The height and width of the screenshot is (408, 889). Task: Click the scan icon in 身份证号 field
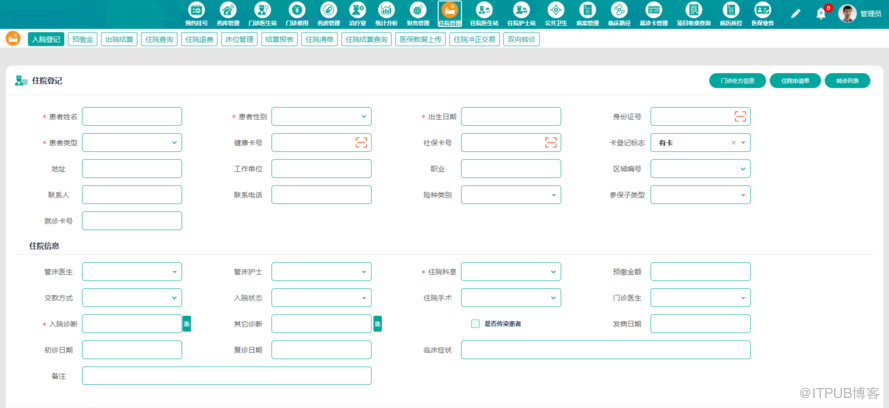coord(740,117)
